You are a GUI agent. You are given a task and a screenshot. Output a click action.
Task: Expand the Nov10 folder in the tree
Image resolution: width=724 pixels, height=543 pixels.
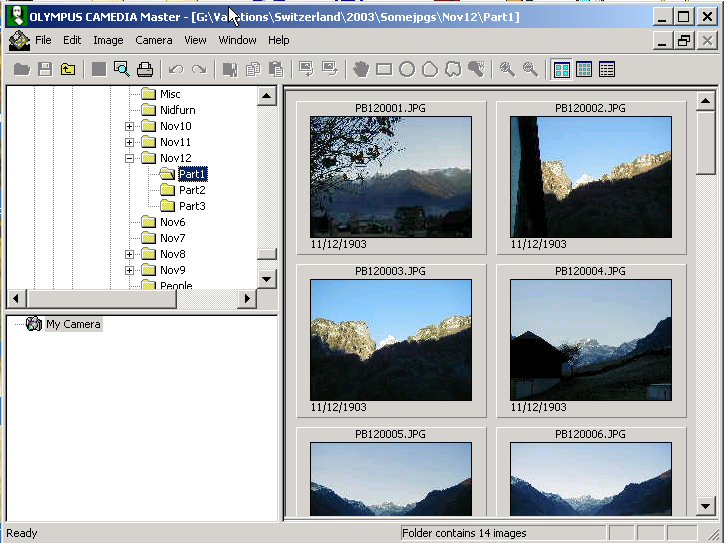[x=129, y=126]
